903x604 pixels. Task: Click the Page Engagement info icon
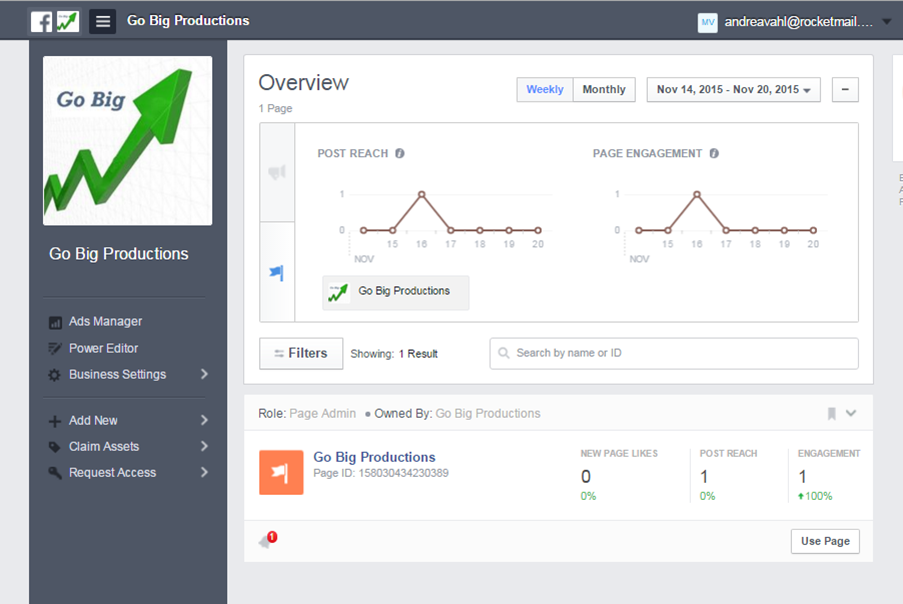point(714,153)
